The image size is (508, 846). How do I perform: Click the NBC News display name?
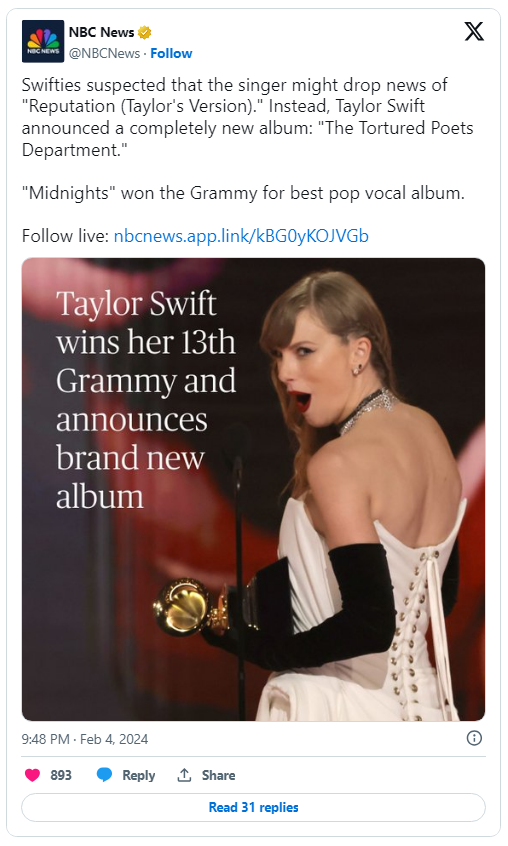tap(101, 32)
